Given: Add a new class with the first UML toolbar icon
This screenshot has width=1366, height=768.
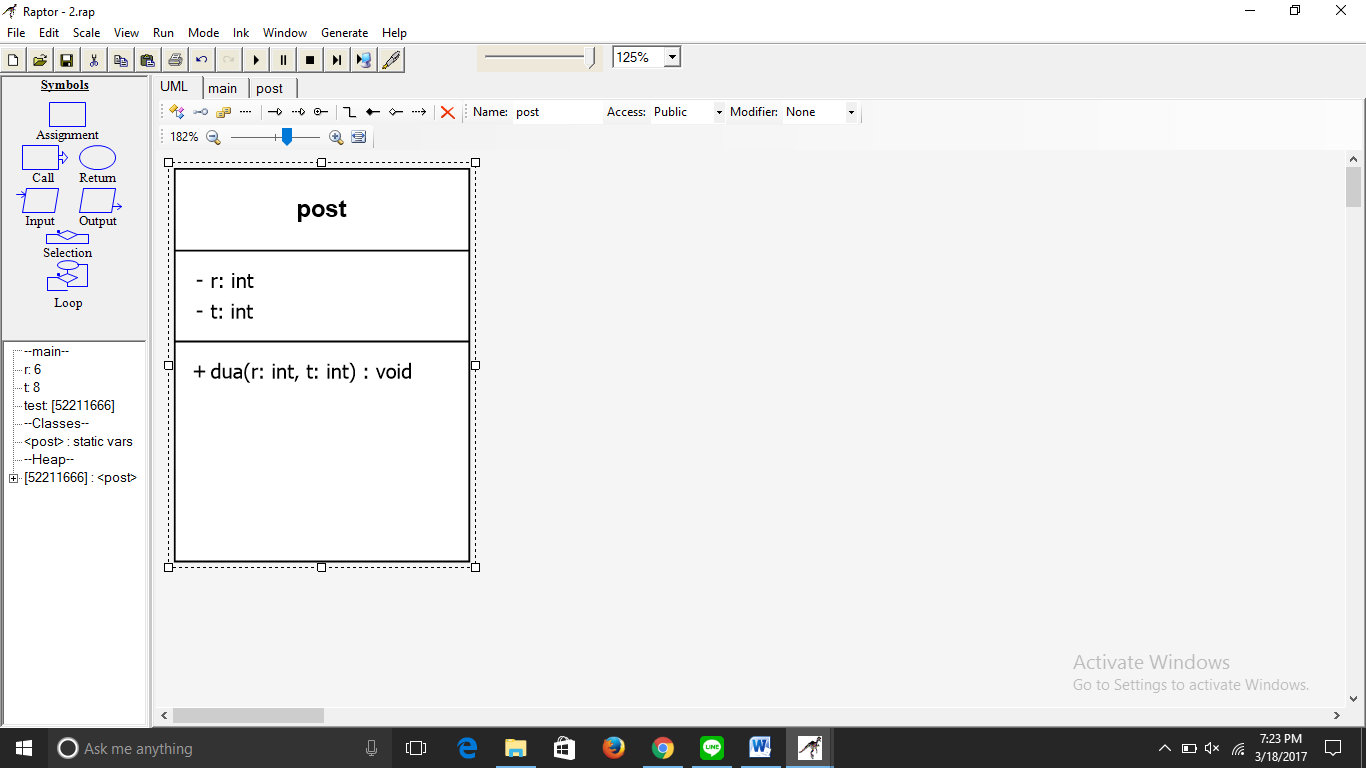Looking at the screenshot, I should click(x=177, y=112).
